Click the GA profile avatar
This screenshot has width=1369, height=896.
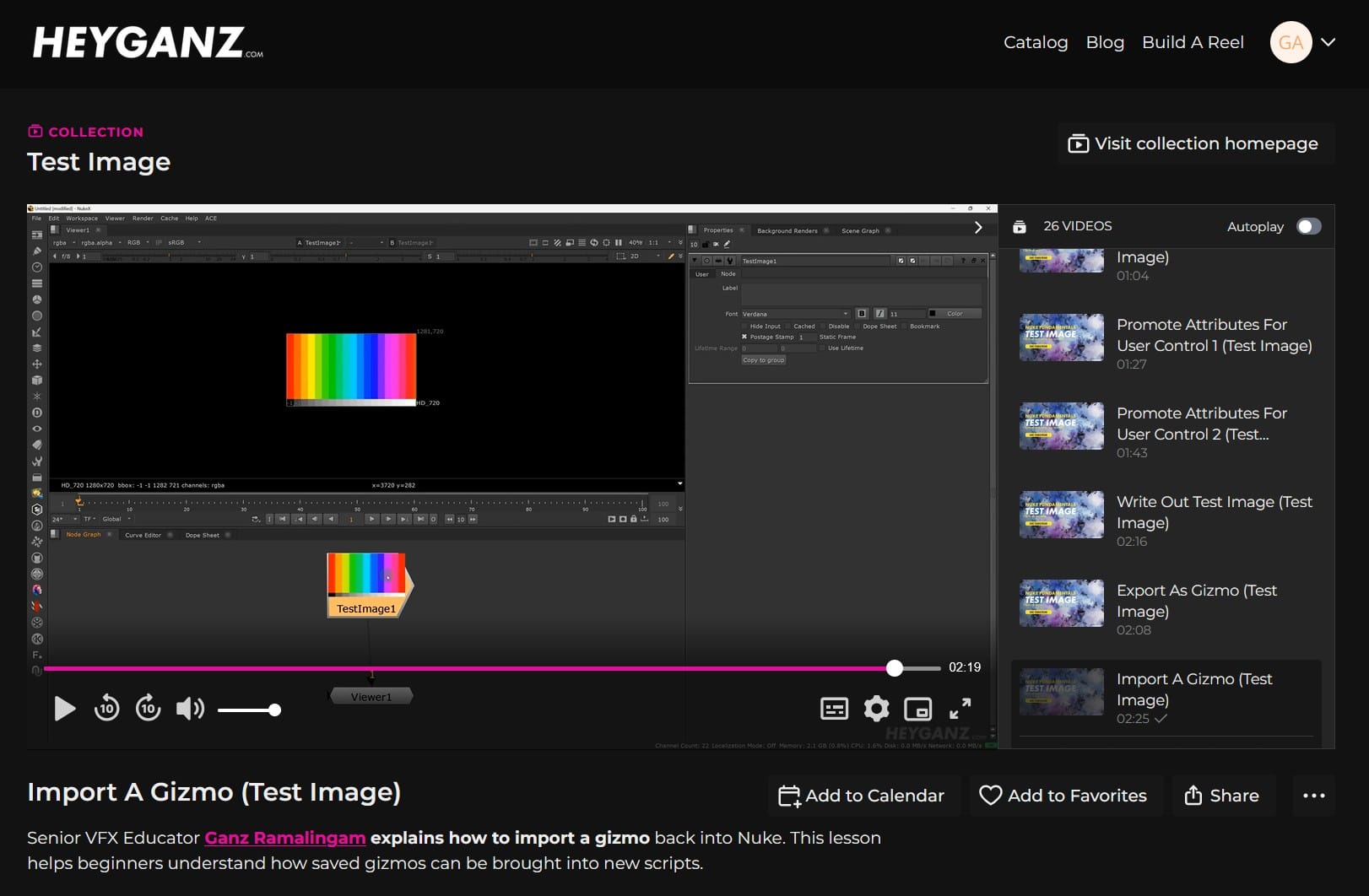click(1291, 42)
